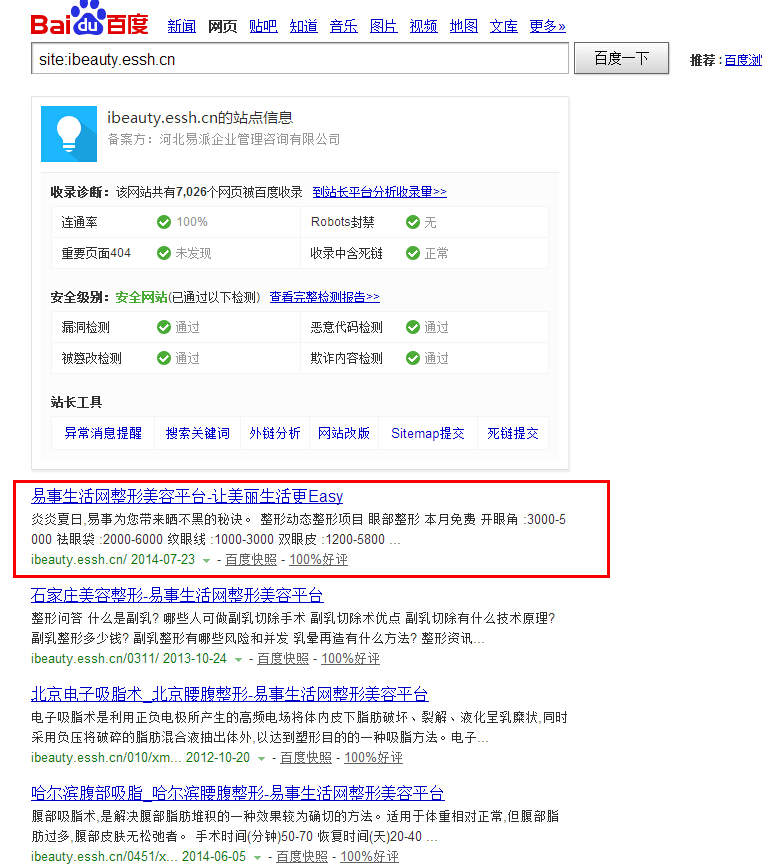
Task: Click green check icon beside 重要页面404
Action: pos(164,253)
